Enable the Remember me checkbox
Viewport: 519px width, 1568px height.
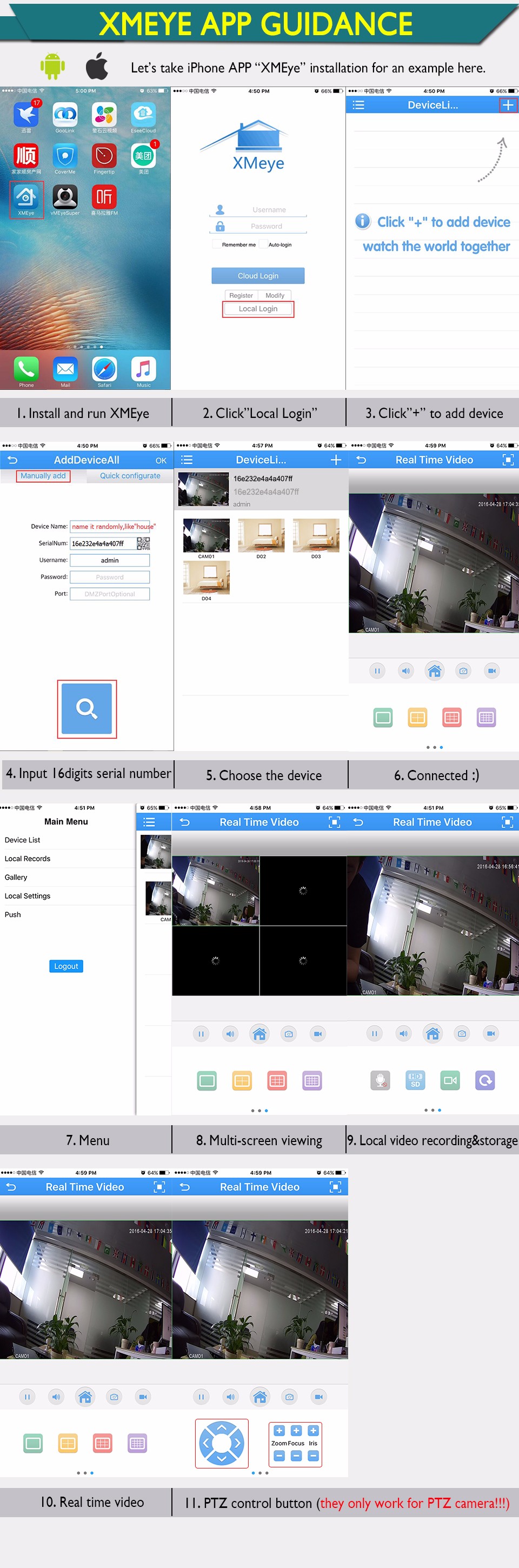[x=217, y=245]
